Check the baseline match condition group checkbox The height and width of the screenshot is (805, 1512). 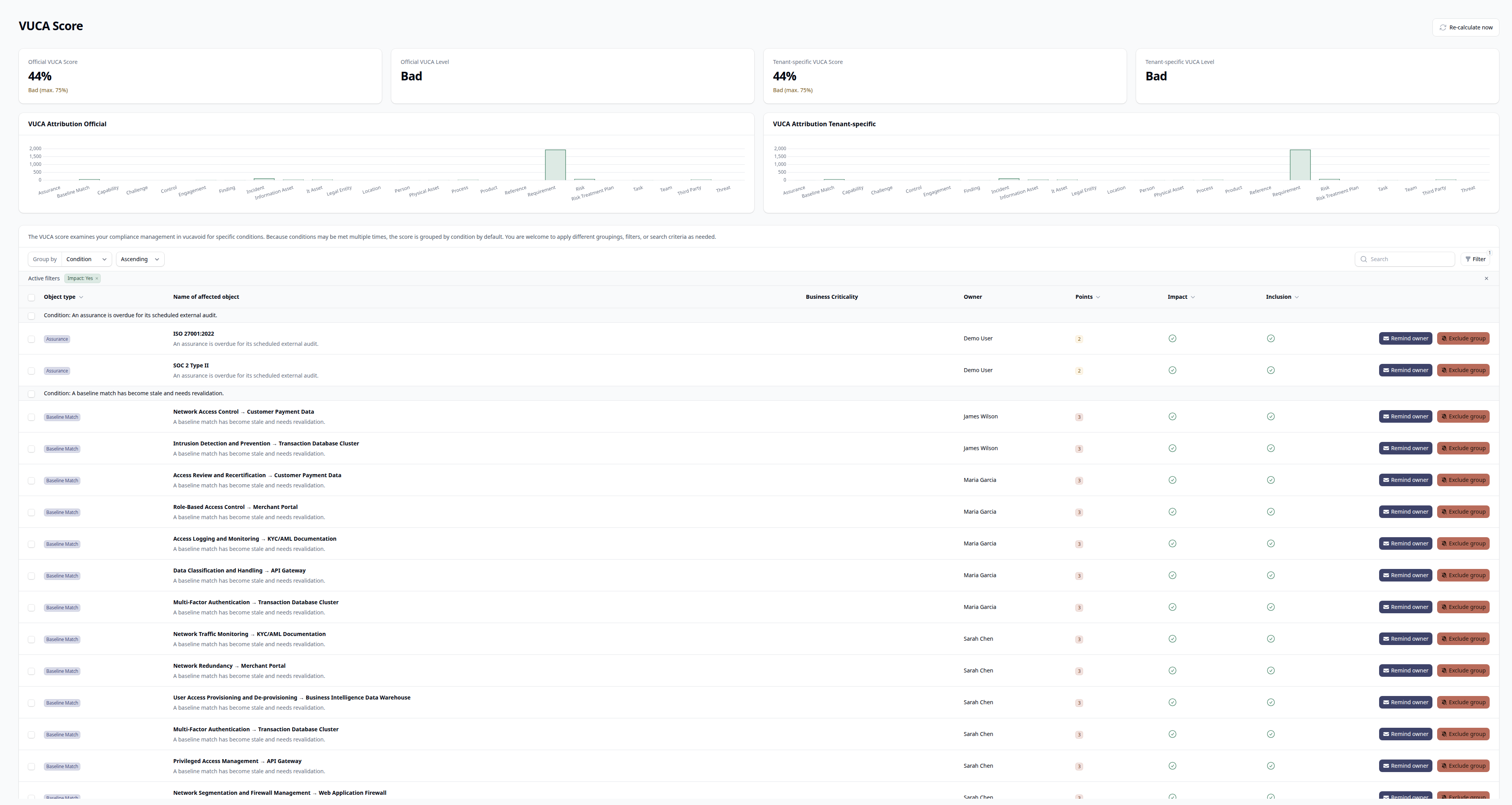(31, 393)
